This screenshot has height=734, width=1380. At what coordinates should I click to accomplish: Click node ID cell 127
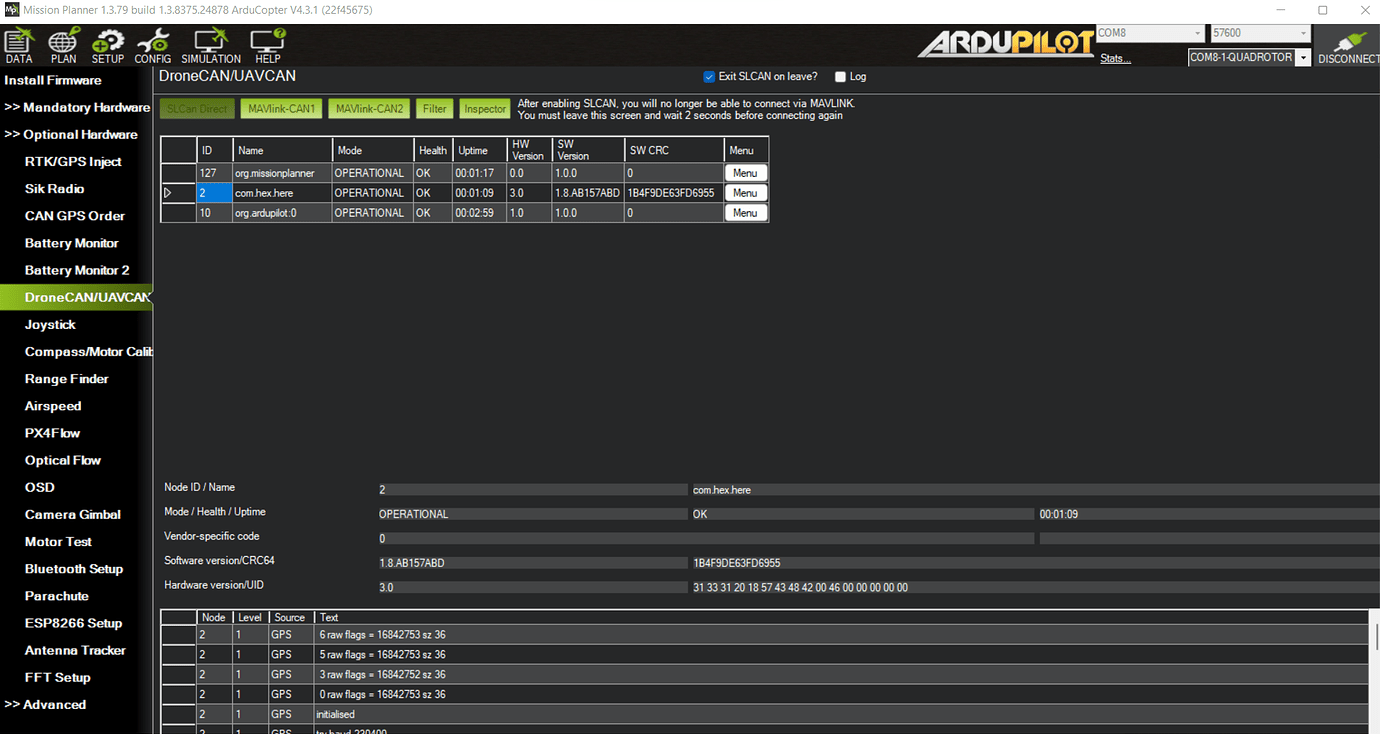[214, 173]
